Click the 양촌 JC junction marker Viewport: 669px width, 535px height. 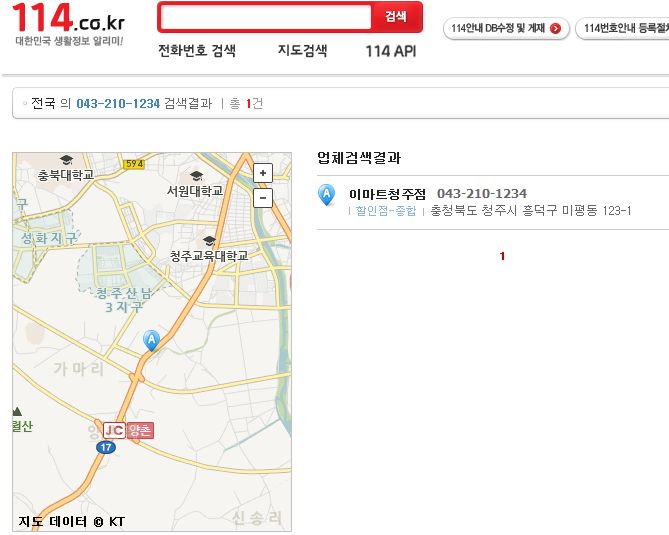(x=128, y=430)
